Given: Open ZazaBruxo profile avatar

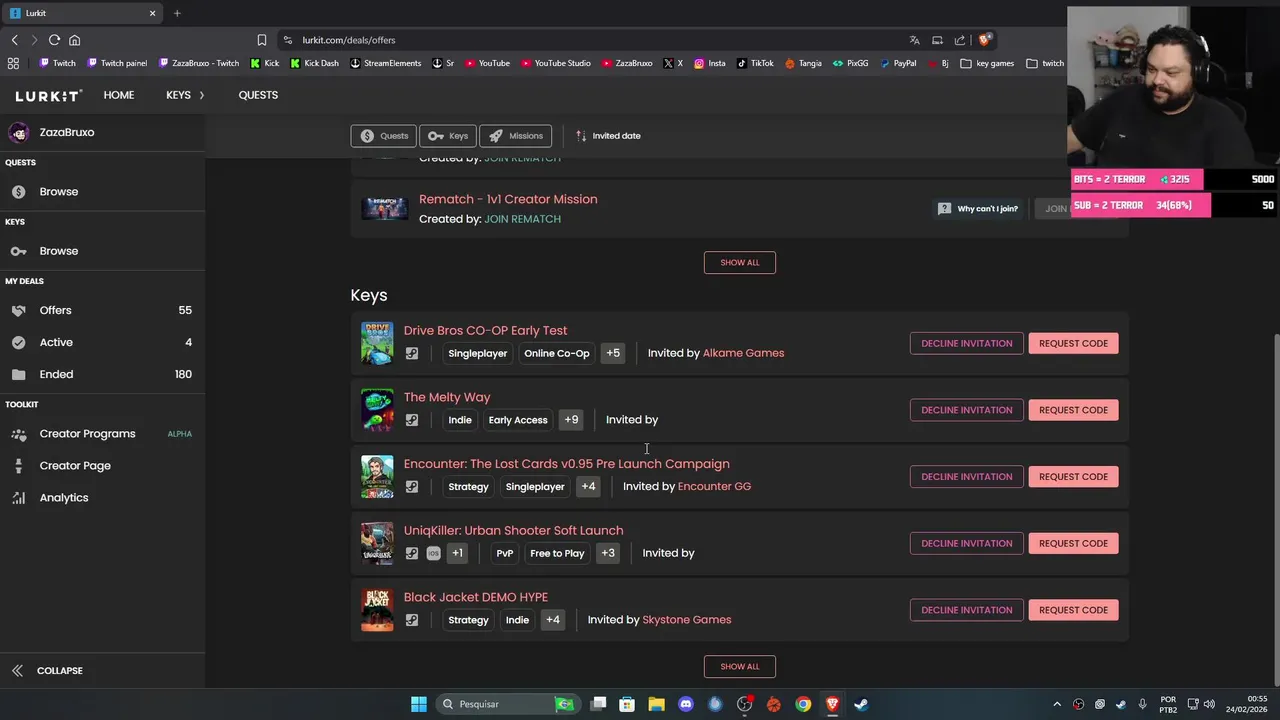Looking at the screenshot, I should click(x=18, y=132).
